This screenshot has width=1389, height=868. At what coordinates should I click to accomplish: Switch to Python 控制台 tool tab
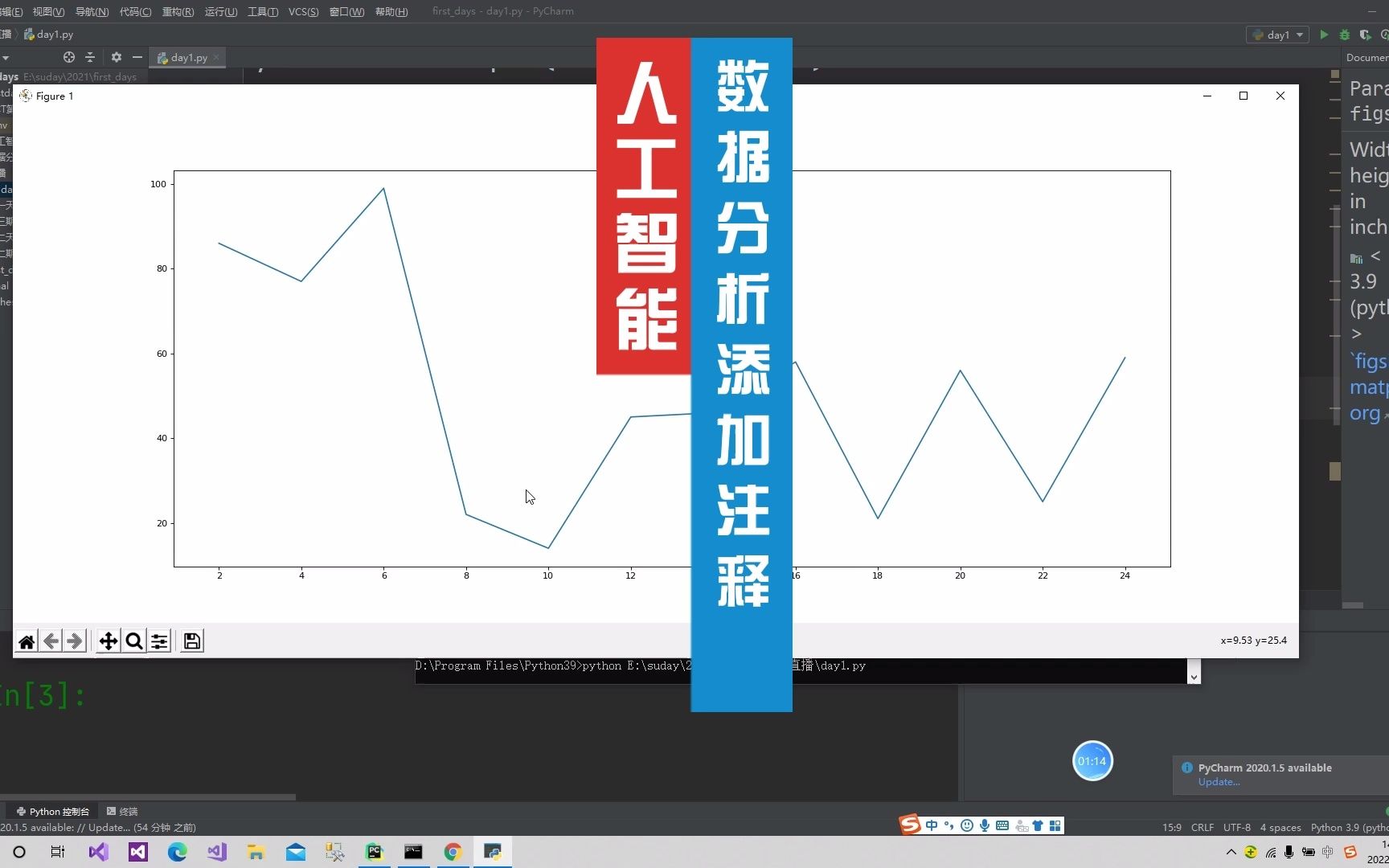point(53,811)
